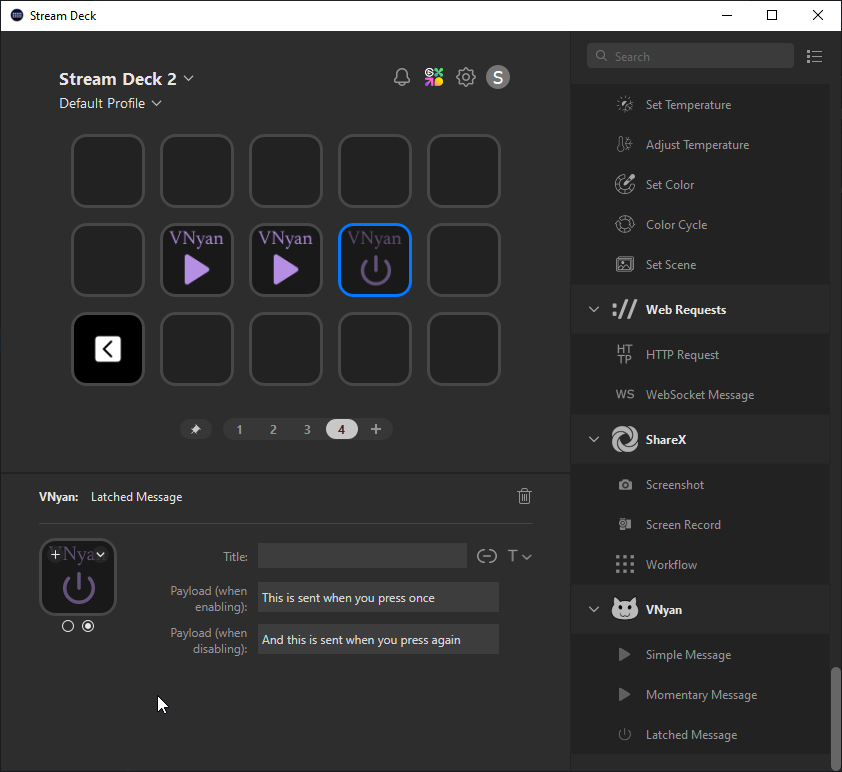Open the Stream Deck 2 device dropdown
The image size is (842, 772).
click(x=126, y=79)
